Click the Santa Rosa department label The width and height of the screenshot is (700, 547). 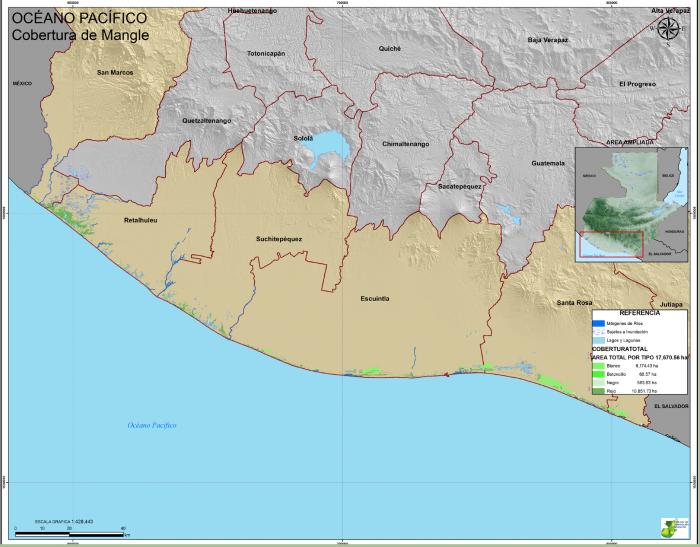[x=576, y=302]
